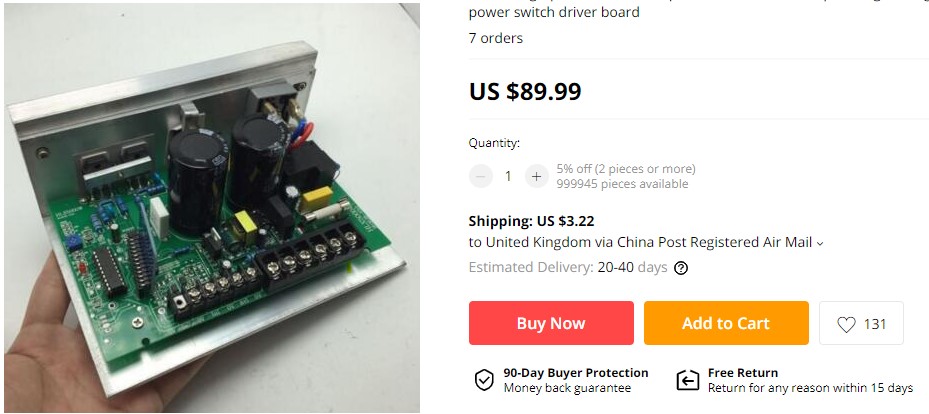Click the 7 orders count
Screen dimensions: 929x414
click(x=496, y=38)
